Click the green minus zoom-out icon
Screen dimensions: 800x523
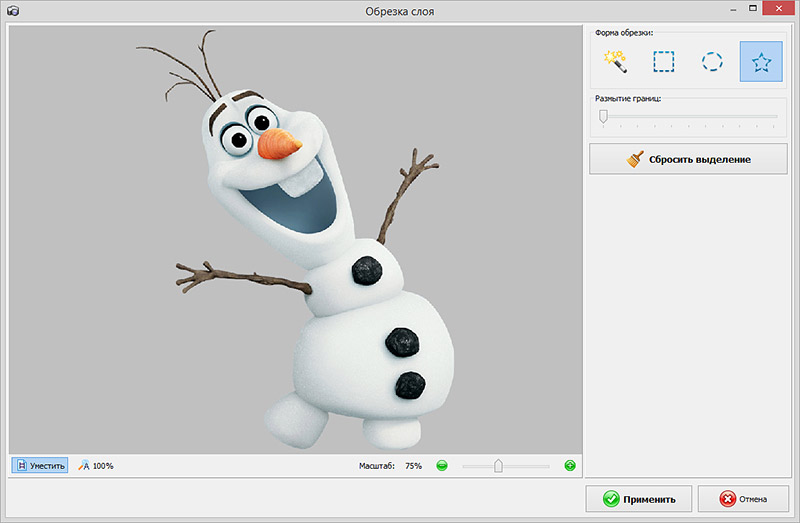coord(442,465)
